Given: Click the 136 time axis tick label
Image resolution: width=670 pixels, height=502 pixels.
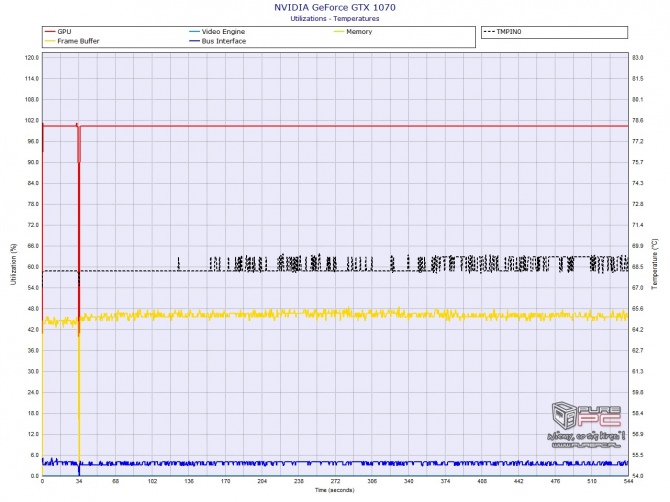Looking at the screenshot, I should point(189,481).
